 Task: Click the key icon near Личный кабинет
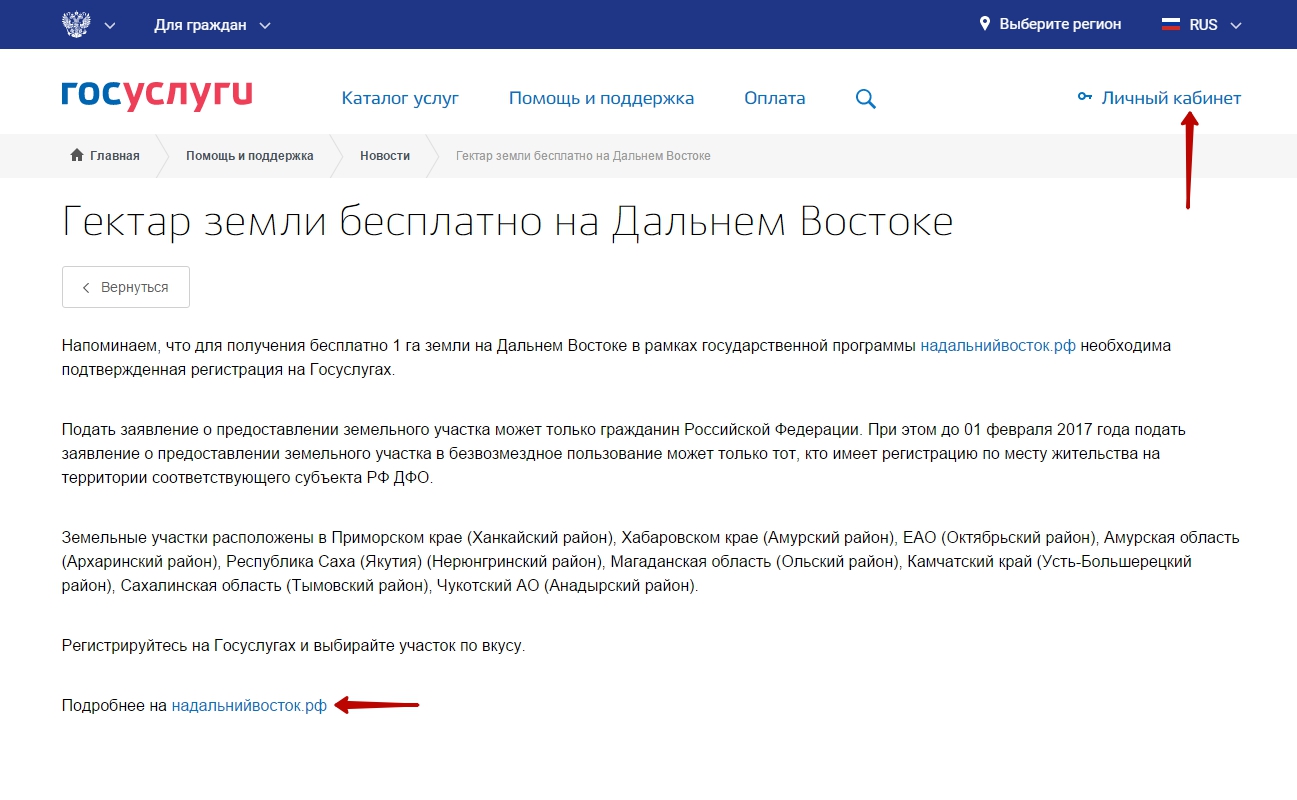tap(1084, 98)
